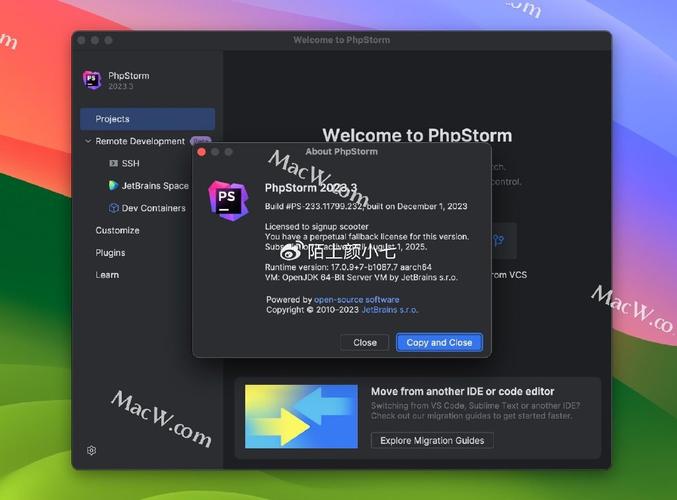677x500 pixels.
Task: Switch to the Customize tab
Action: (x=117, y=230)
